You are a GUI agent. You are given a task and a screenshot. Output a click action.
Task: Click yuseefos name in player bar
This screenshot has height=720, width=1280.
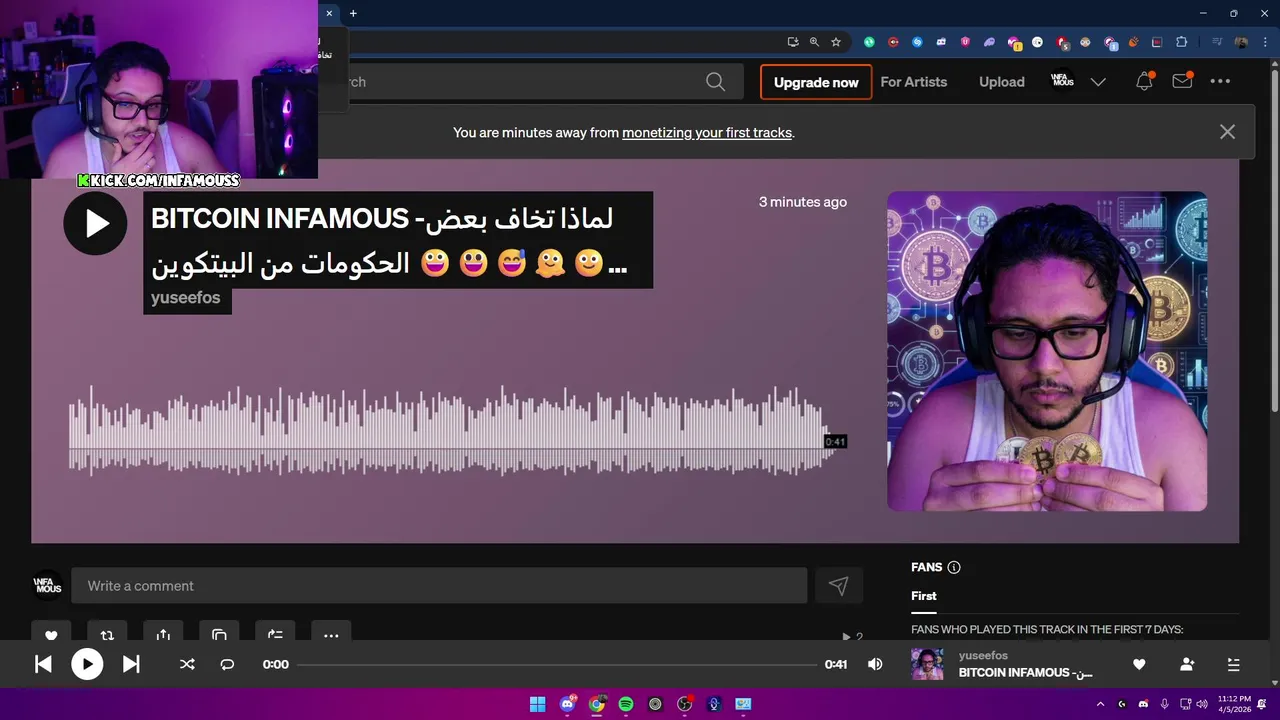coord(983,656)
